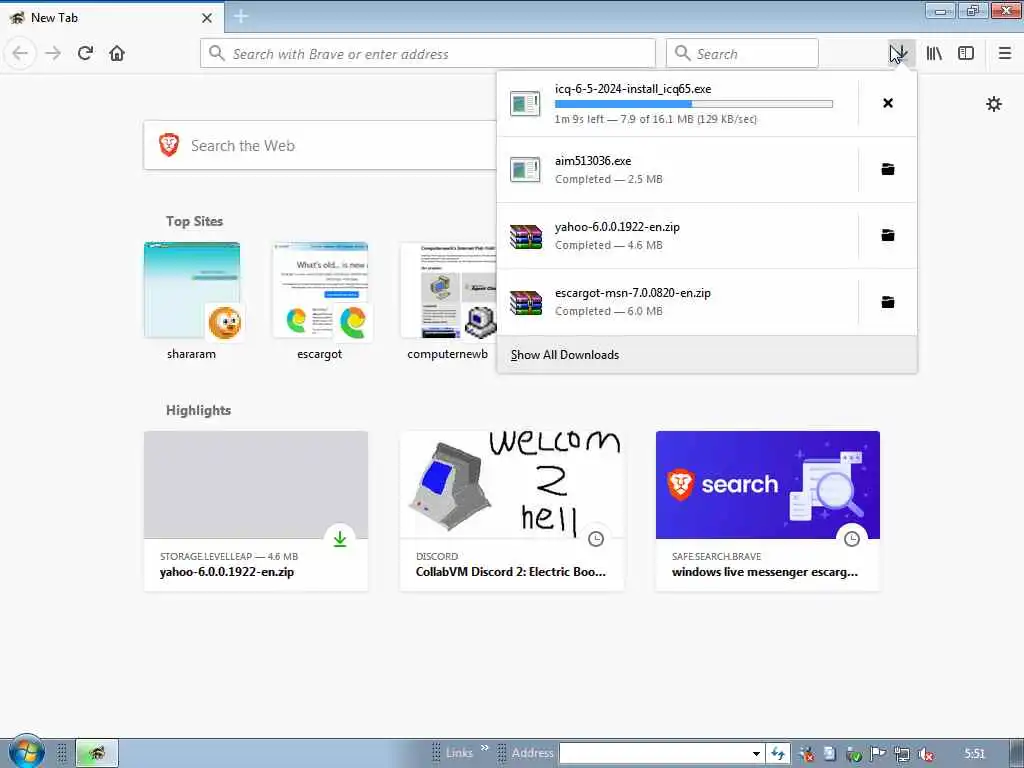Screen dimensions: 1024x768
Task: Click the icq65.exe file icon
Action: point(526,103)
